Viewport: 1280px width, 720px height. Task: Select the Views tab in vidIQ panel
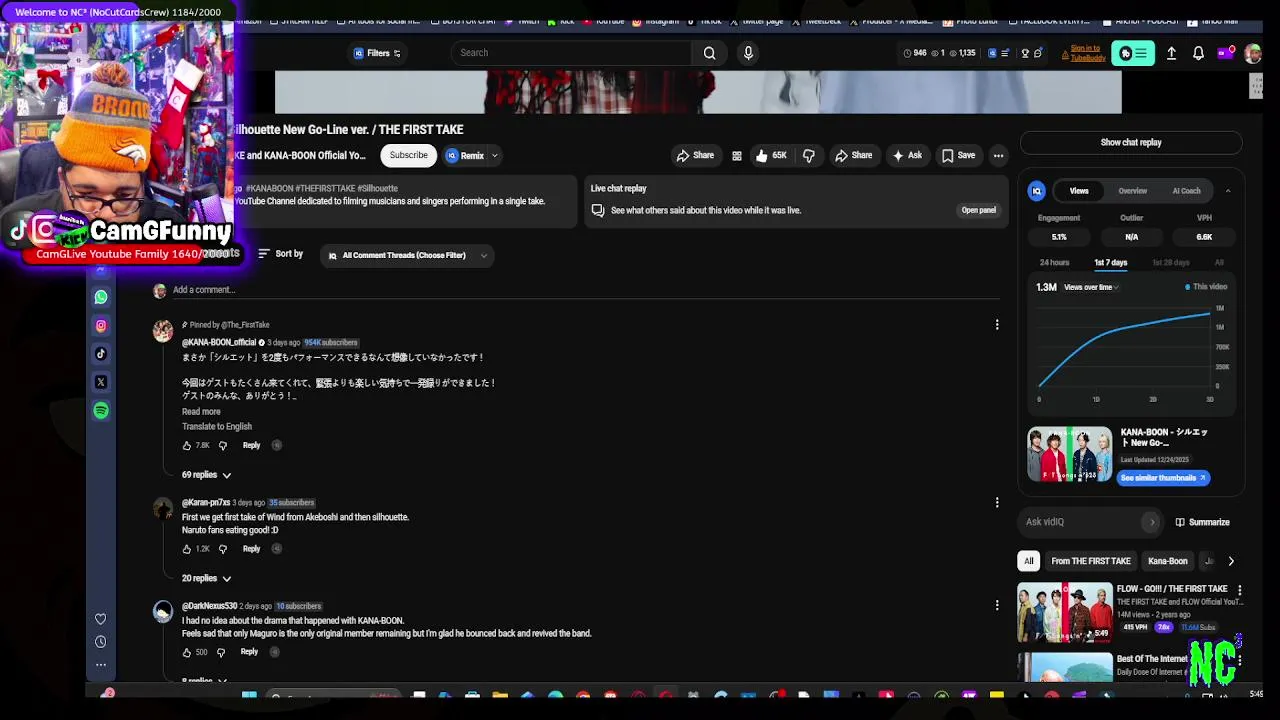[x=1079, y=191]
